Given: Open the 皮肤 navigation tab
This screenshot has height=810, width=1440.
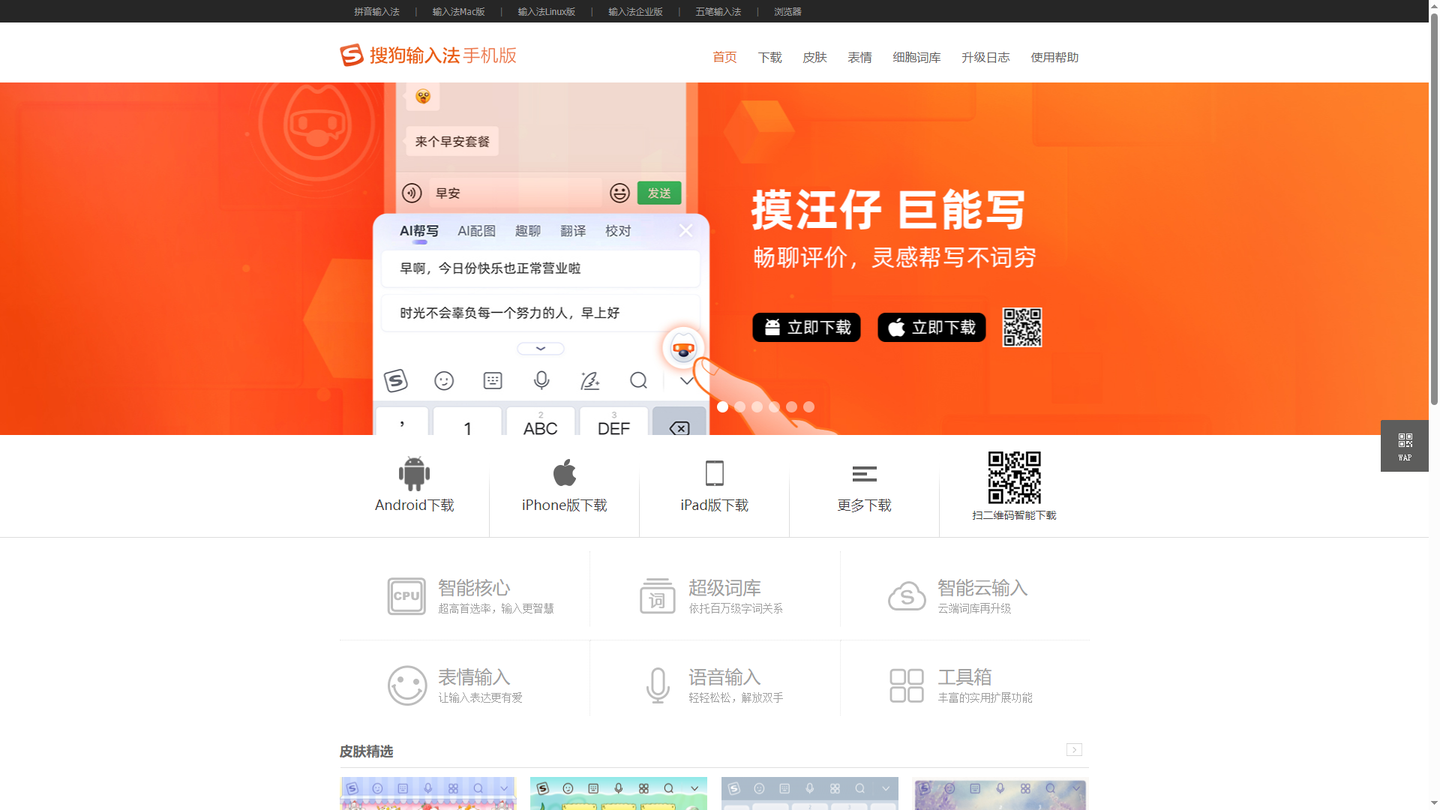Looking at the screenshot, I should coord(815,57).
